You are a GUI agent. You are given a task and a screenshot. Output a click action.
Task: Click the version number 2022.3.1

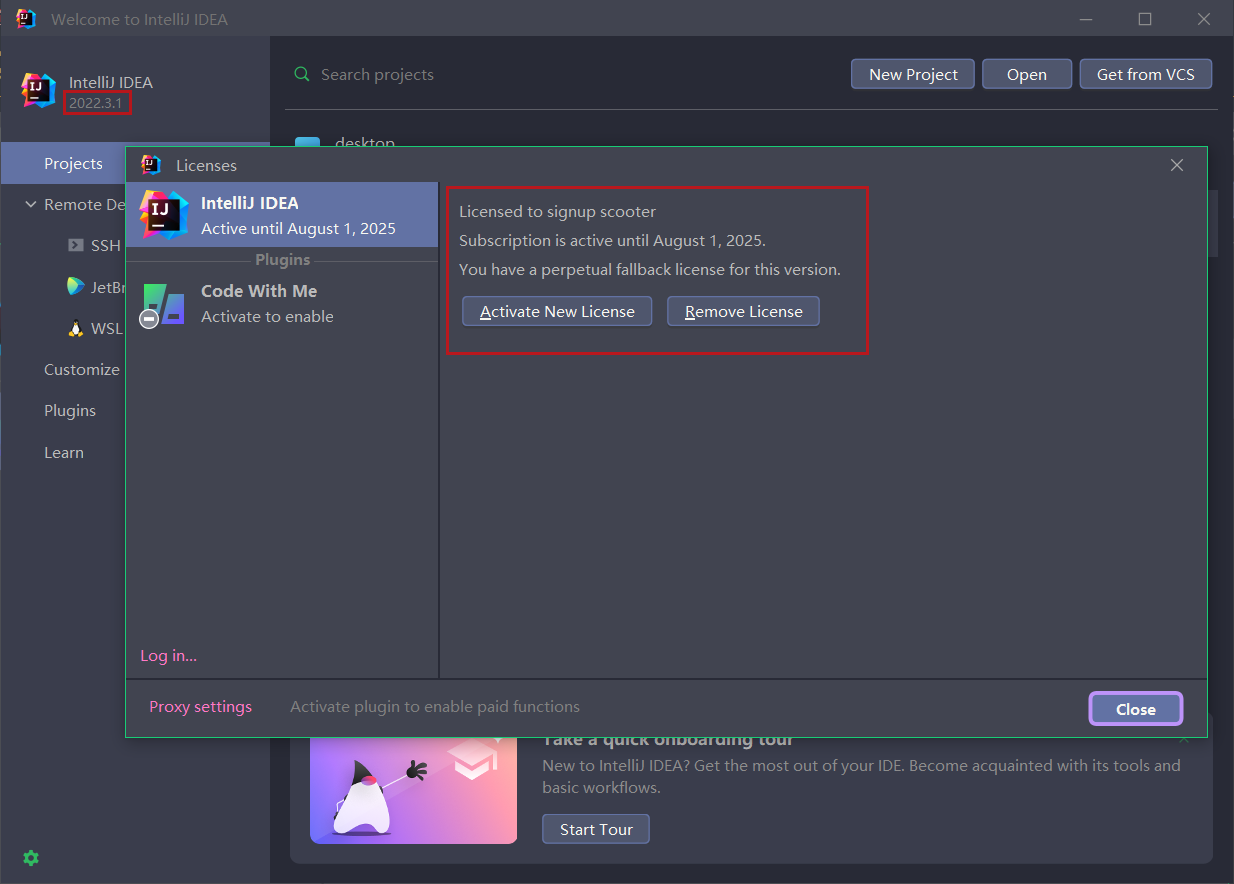click(97, 103)
